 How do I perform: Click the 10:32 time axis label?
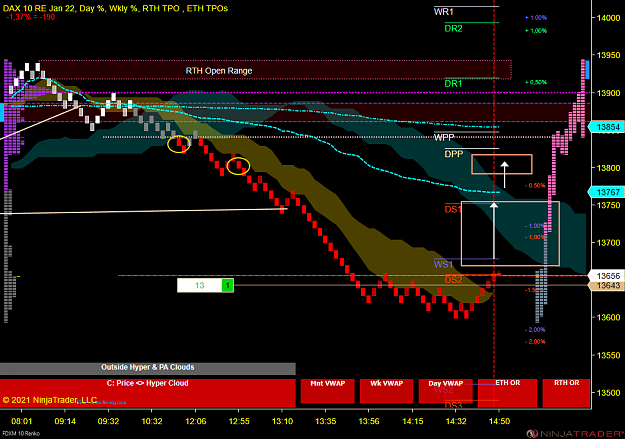(x=152, y=421)
